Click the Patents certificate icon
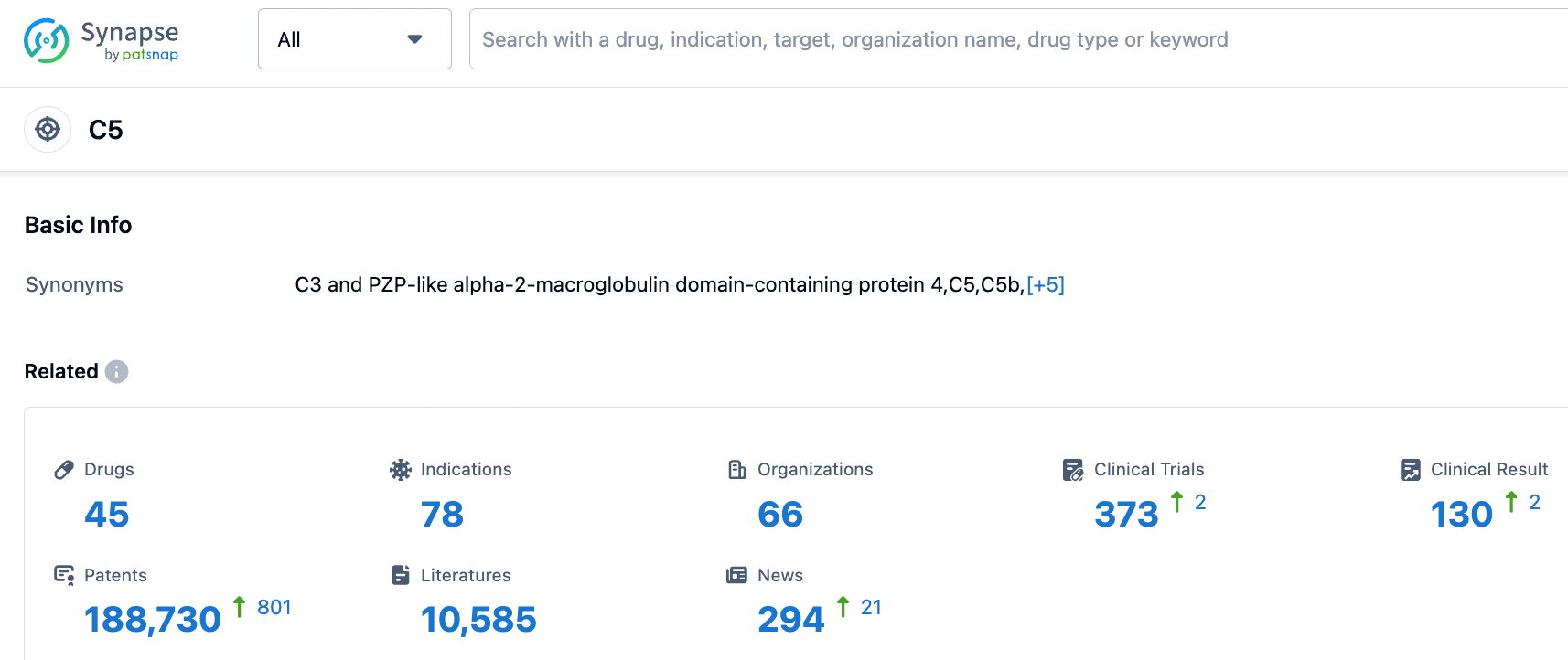1568x660 pixels. pos(64,575)
